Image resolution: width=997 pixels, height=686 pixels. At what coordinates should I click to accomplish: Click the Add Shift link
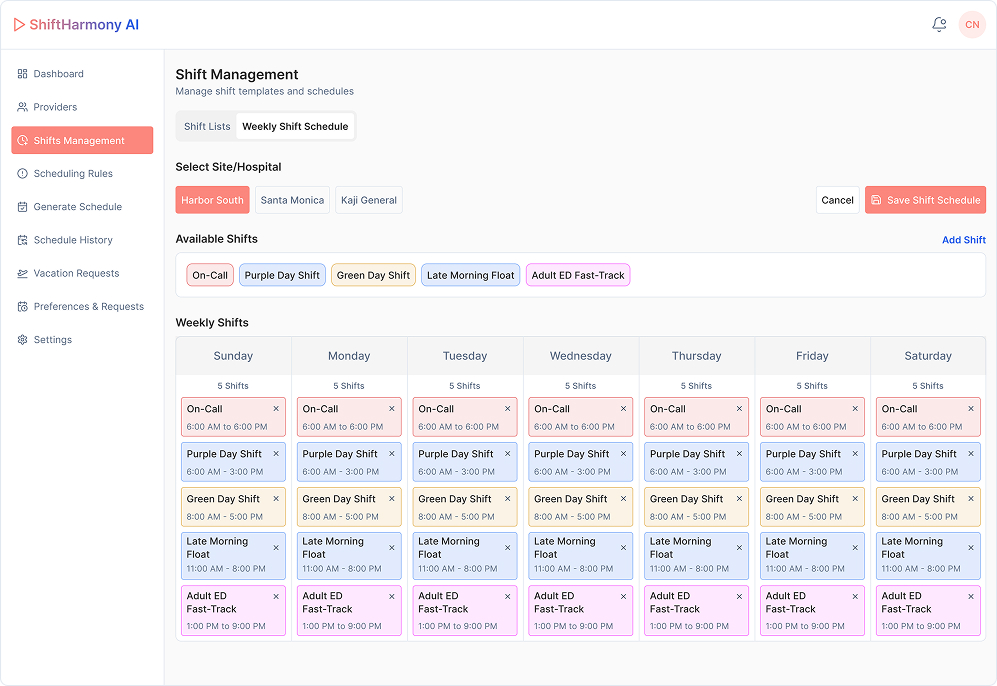pyautogui.click(x=963, y=240)
